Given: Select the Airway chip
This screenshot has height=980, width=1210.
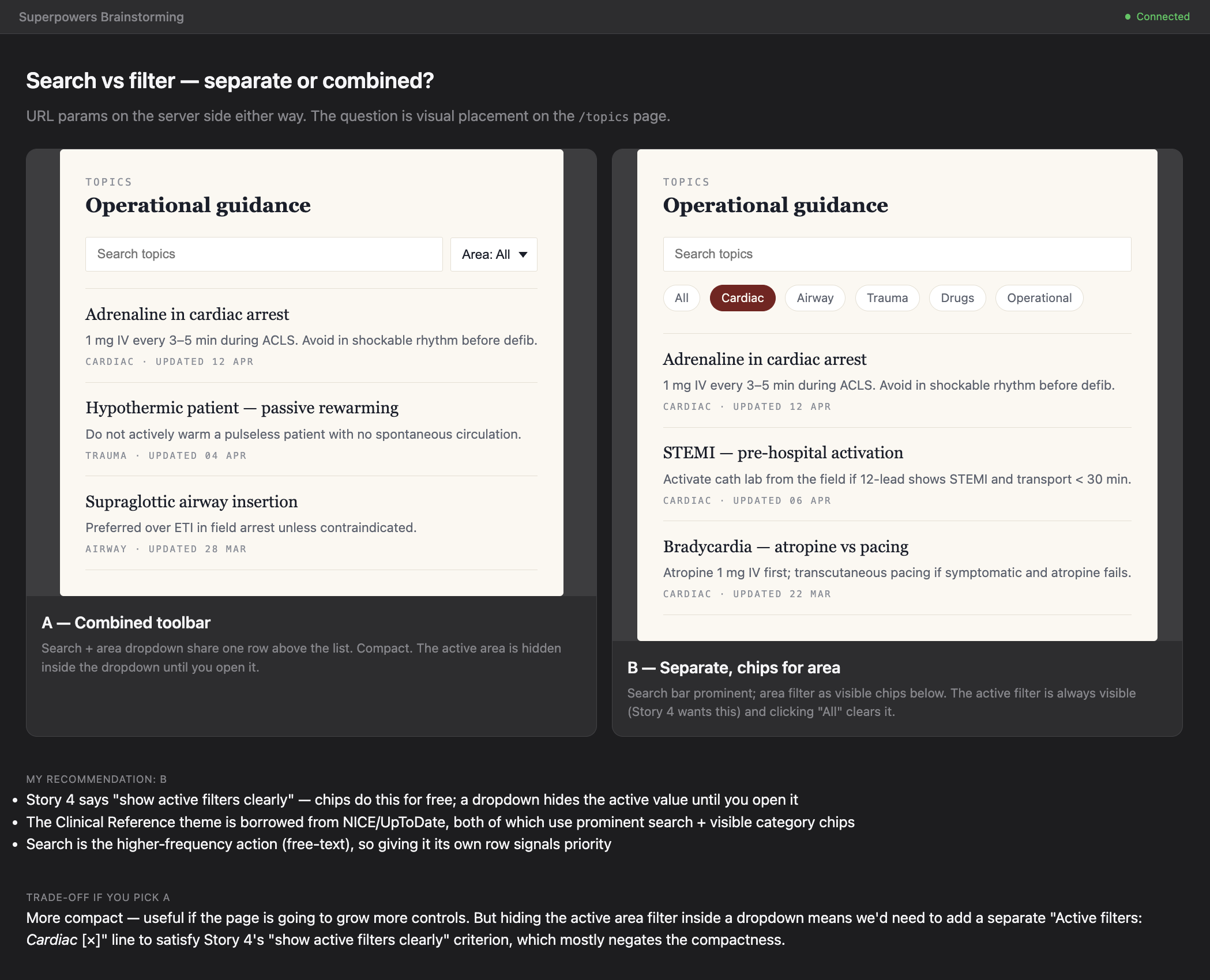Looking at the screenshot, I should (815, 298).
